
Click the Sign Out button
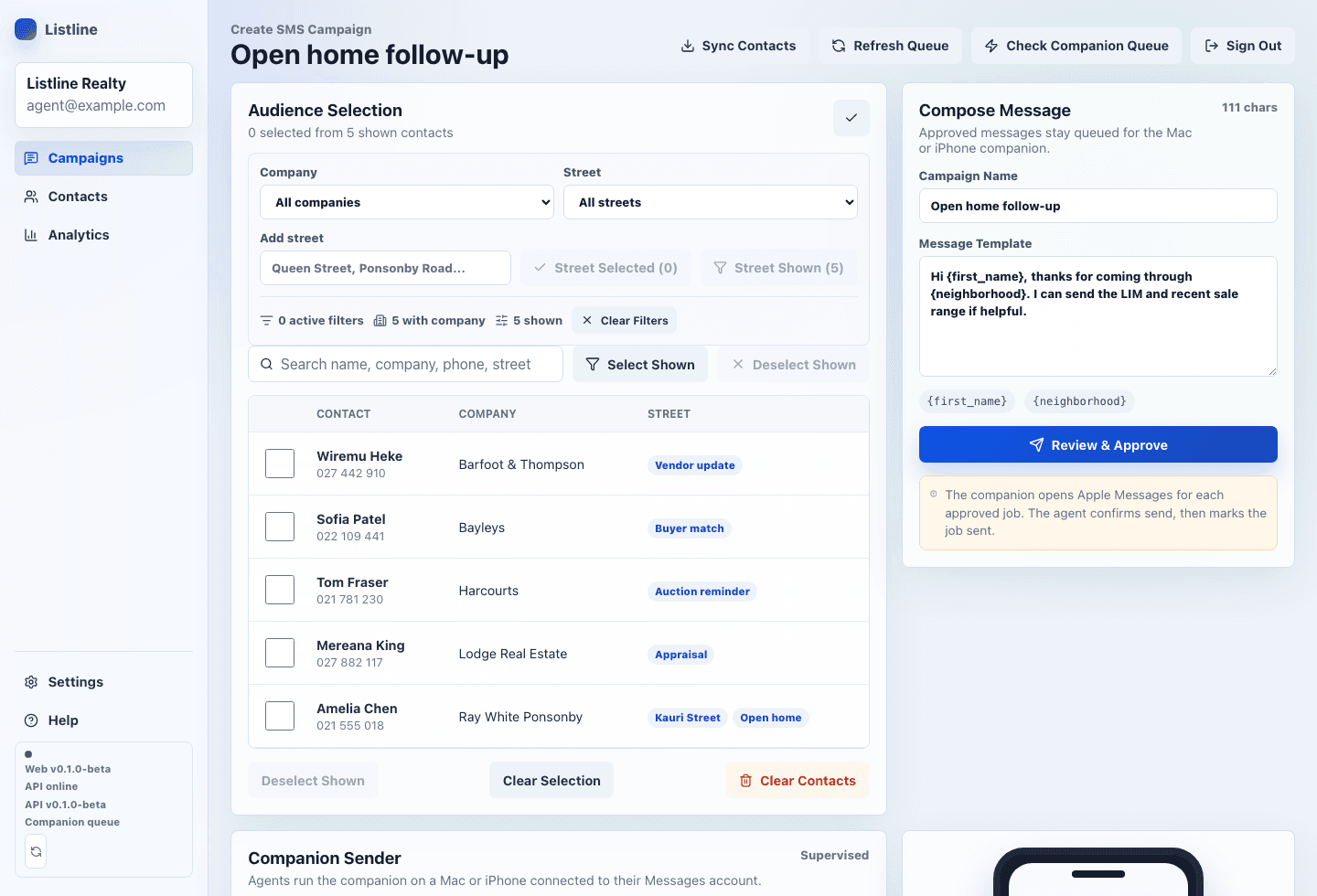[1243, 46]
